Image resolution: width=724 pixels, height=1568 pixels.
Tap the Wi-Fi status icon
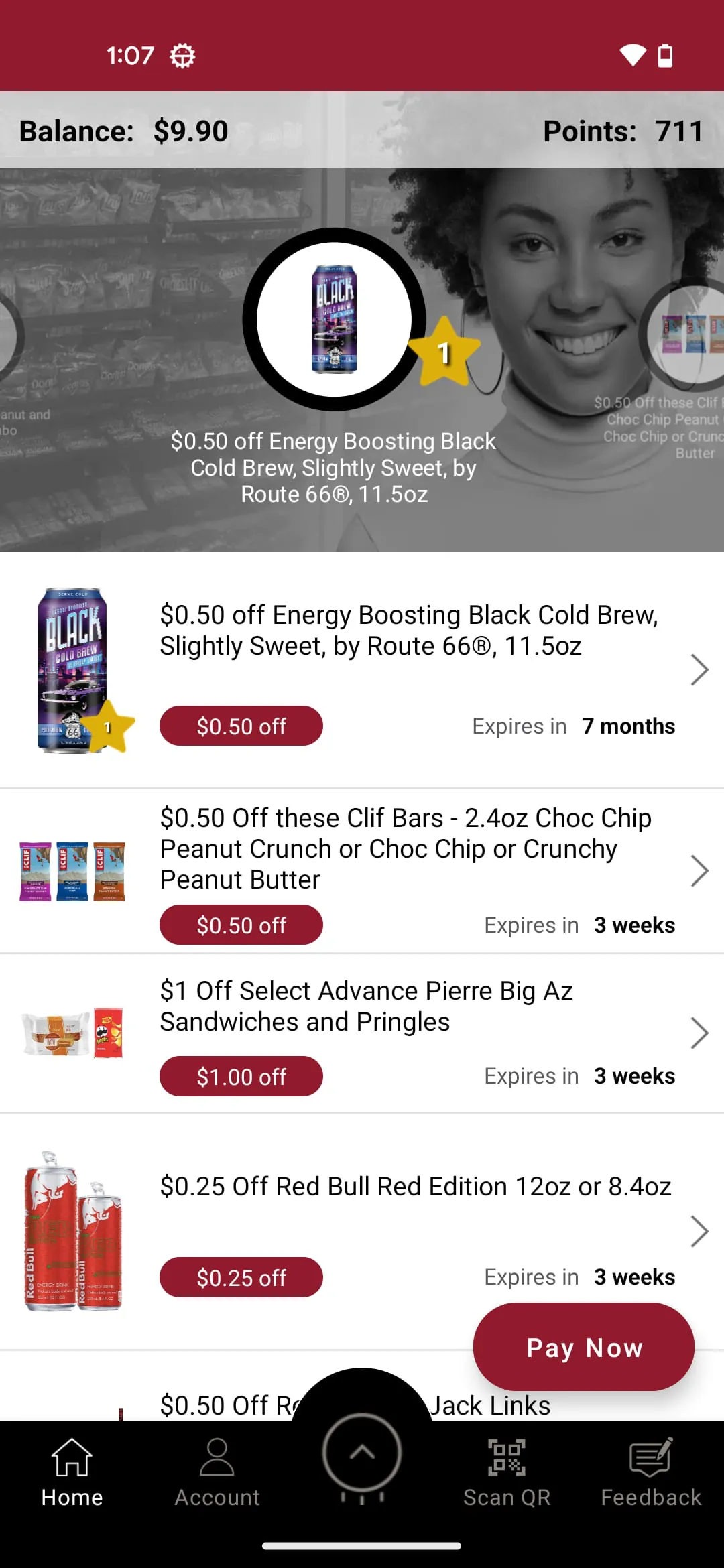(x=632, y=55)
